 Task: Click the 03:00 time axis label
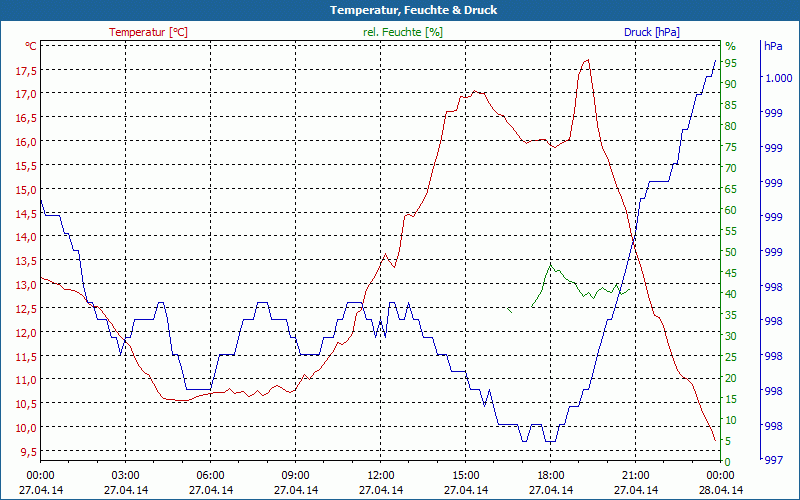click(124, 475)
